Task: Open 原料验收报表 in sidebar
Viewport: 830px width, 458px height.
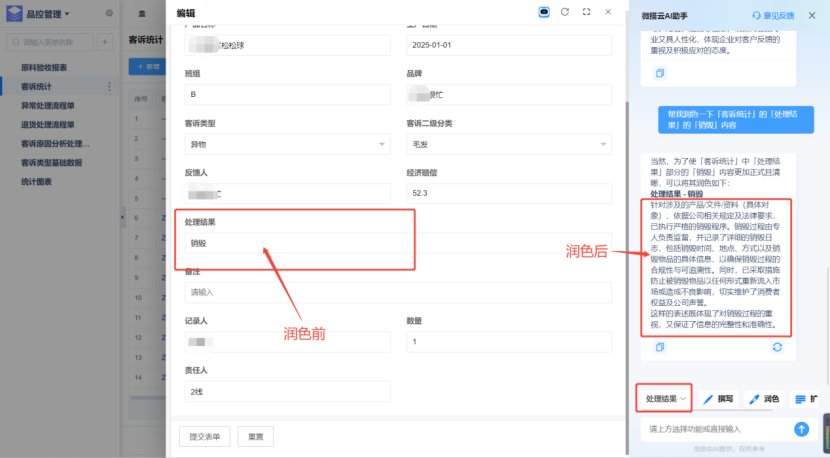Action: (44, 67)
